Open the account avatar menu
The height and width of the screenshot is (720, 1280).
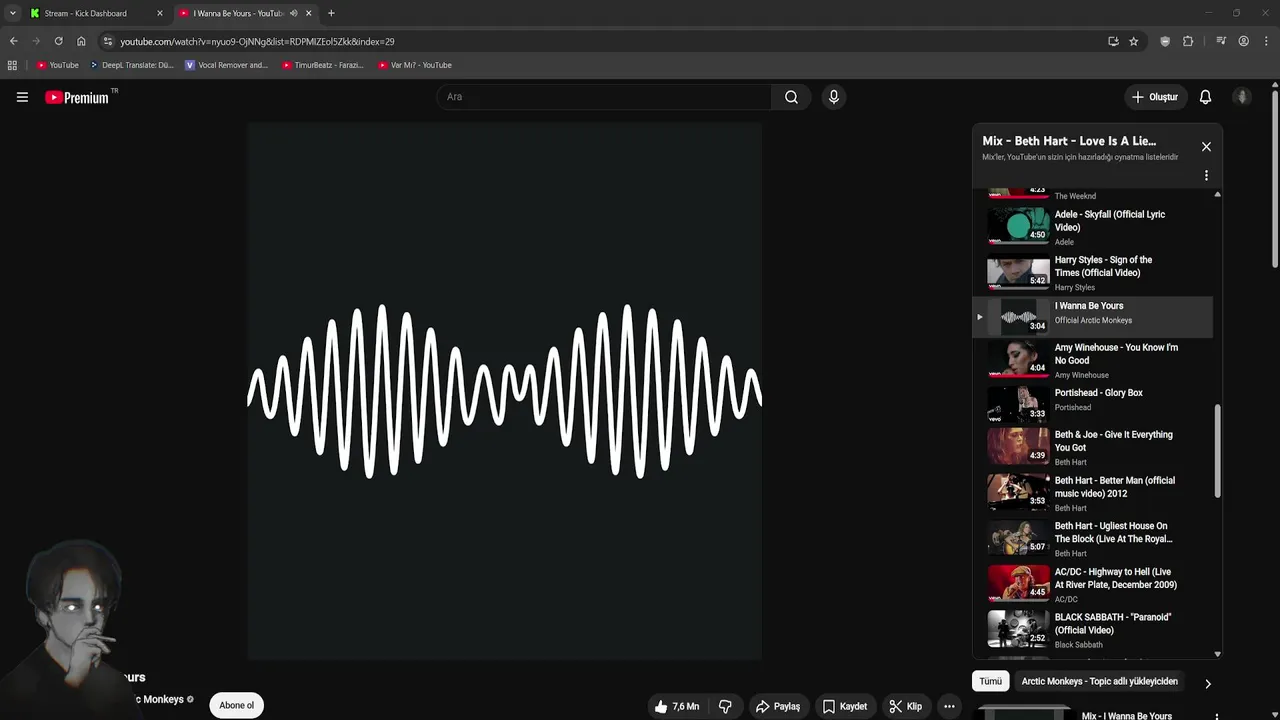click(x=1242, y=97)
